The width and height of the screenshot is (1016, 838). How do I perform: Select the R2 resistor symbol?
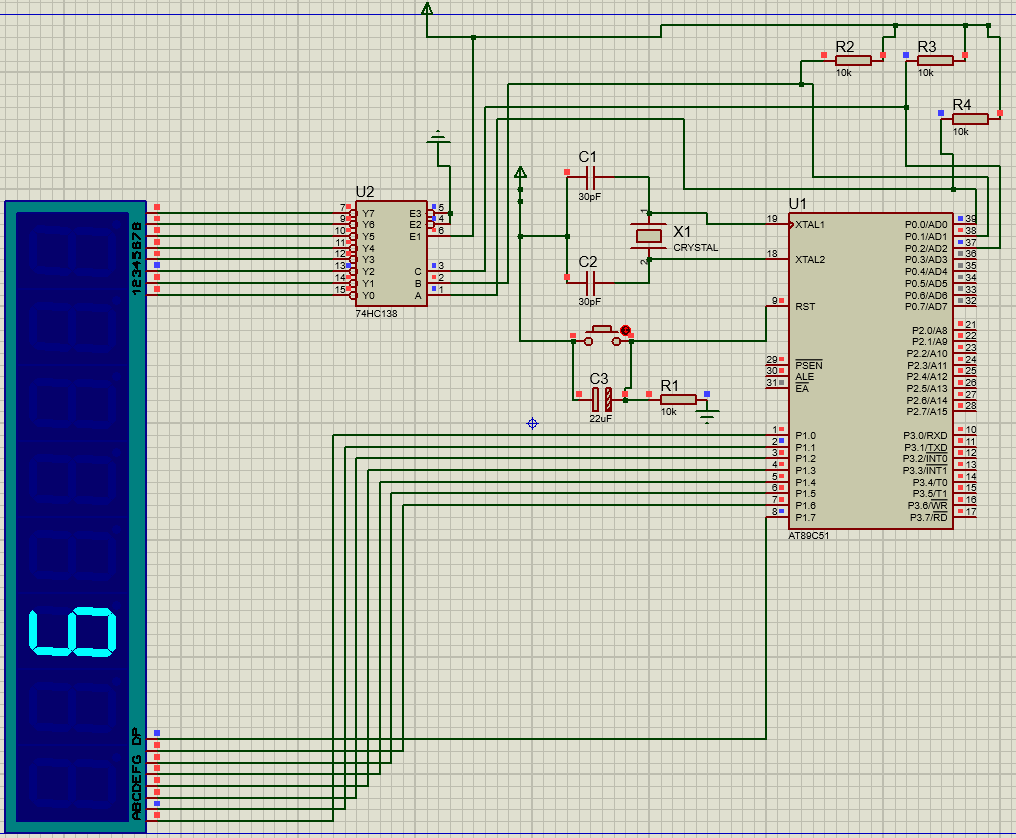853,60
